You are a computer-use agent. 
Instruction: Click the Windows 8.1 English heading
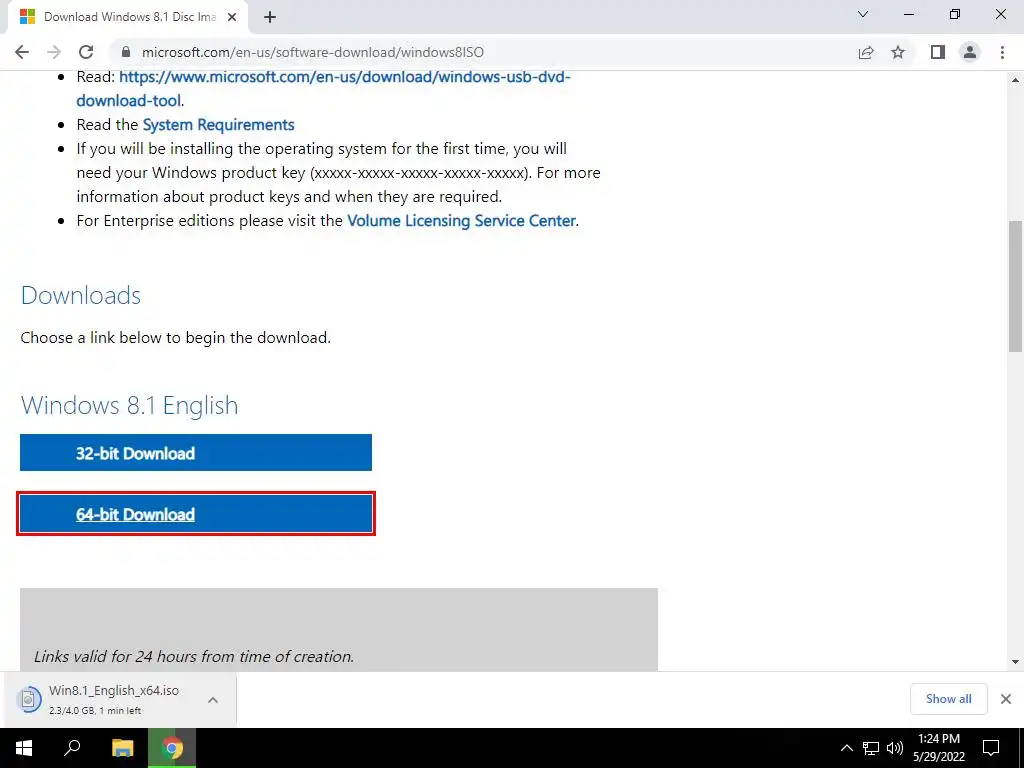pos(129,406)
